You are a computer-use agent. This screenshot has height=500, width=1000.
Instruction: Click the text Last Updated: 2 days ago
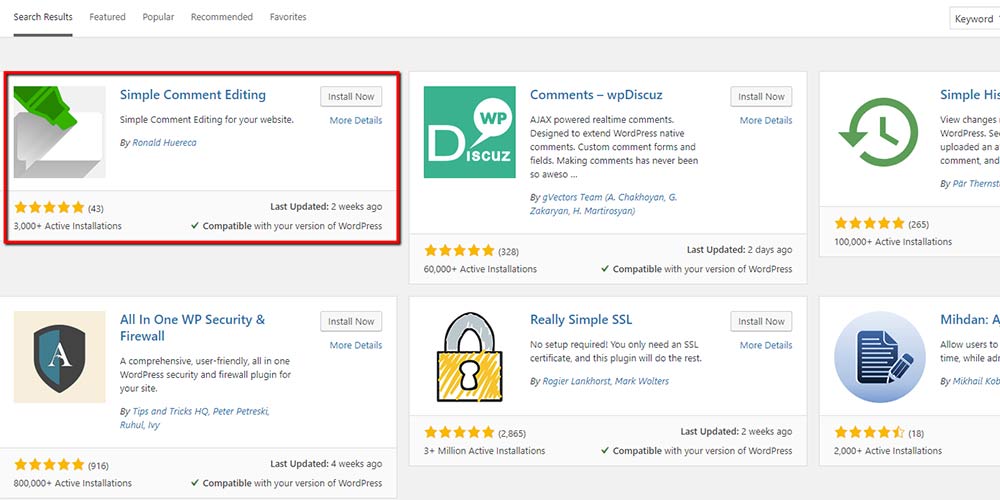tap(739, 250)
